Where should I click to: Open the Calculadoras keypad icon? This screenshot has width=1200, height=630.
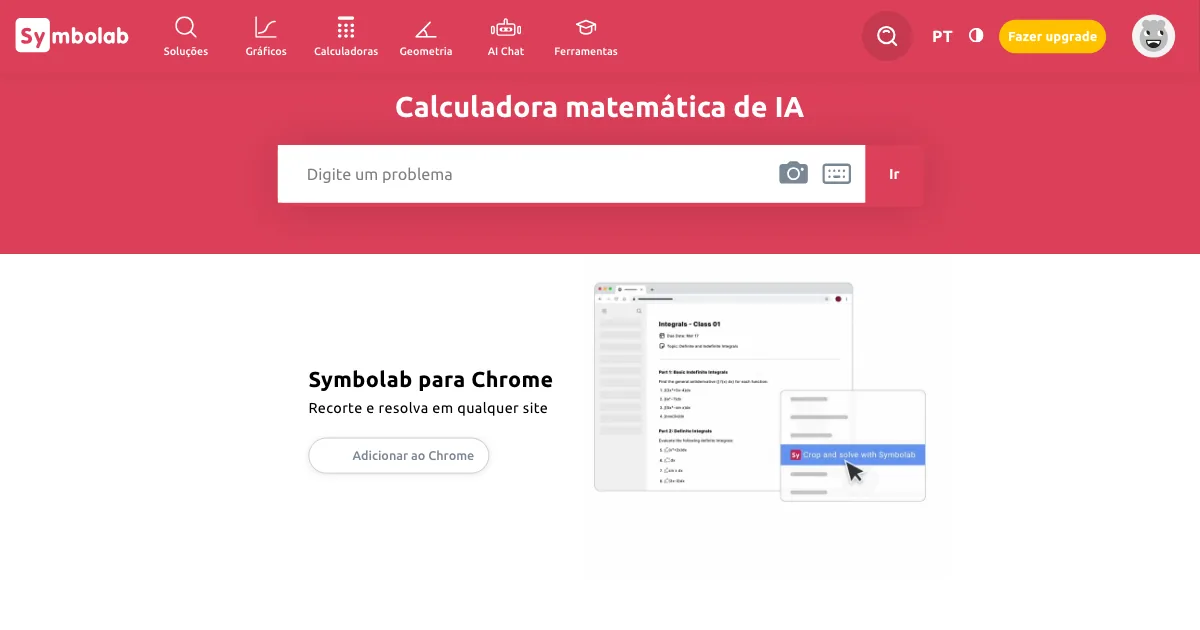coord(346,28)
